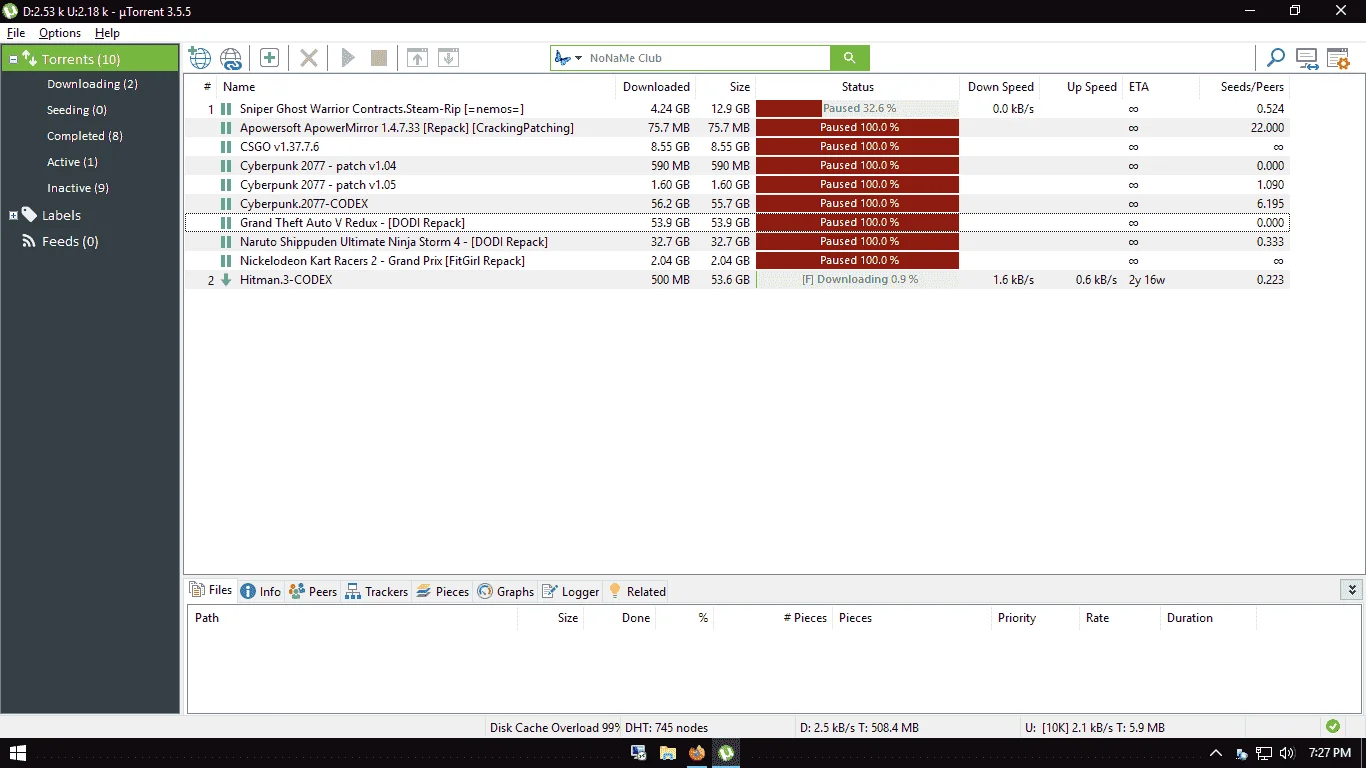Image resolution: width=1366 pixels, height=768 pixels.
Task: Click the Move Down Queue arrow icon
Action: click(x=449, y=58)
